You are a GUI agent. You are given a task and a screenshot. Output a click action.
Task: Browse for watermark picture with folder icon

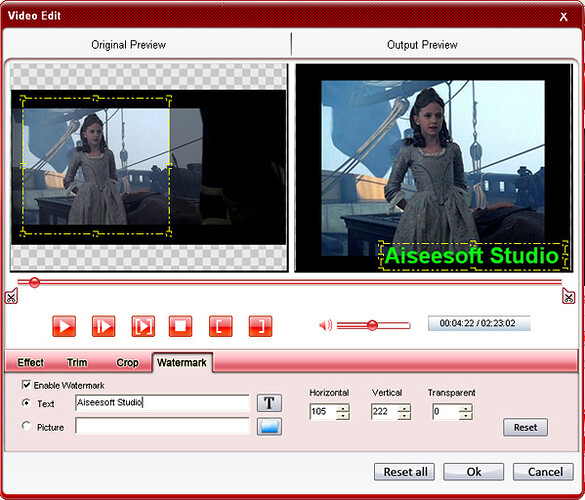(269, 427)
